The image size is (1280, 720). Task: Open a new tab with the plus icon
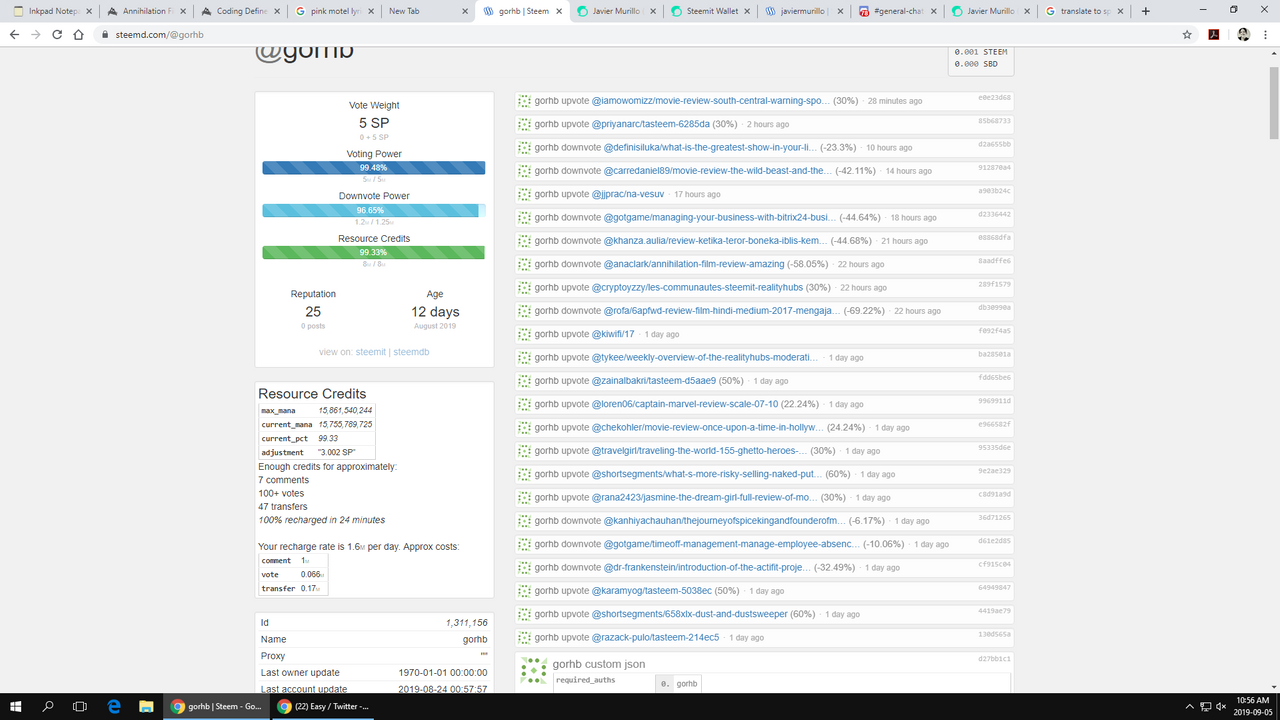tap(1146, 11)
